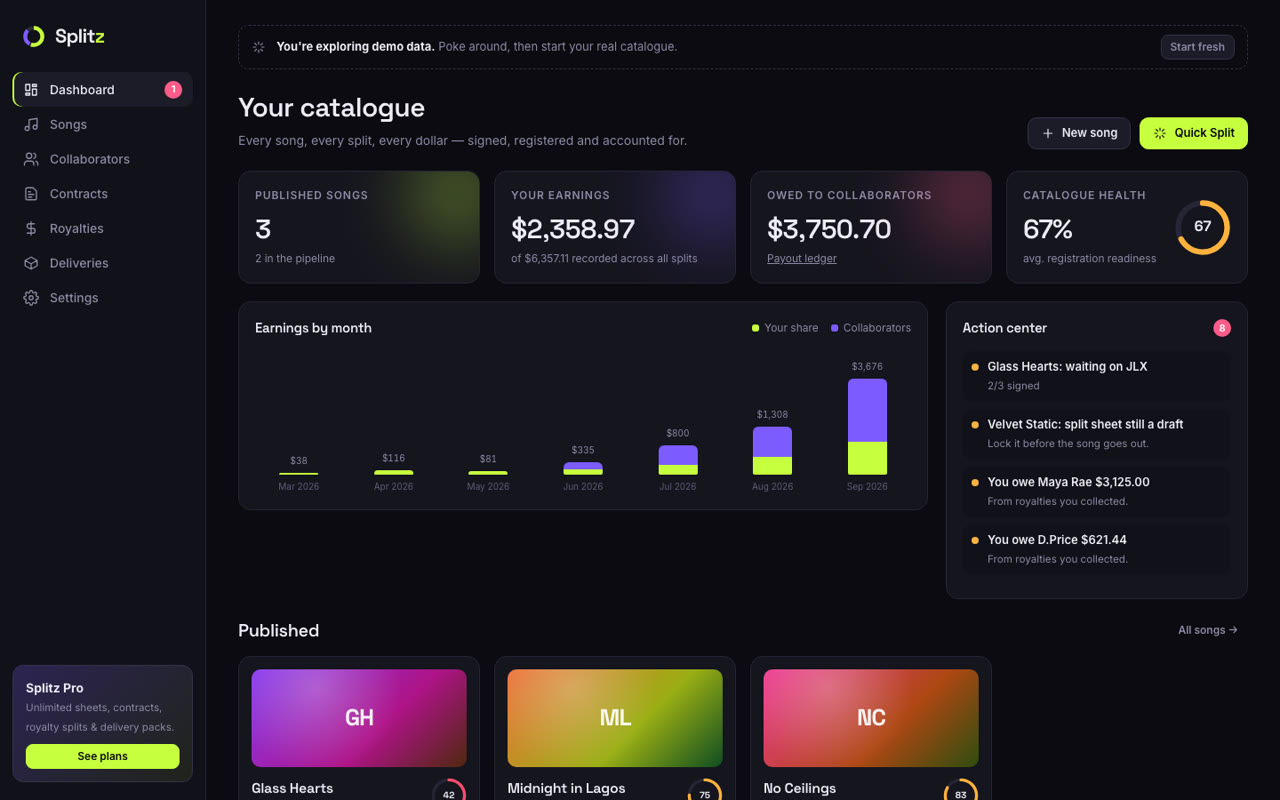Click the Published Songs stat card
1280x800 pixels.
[359, 227]
